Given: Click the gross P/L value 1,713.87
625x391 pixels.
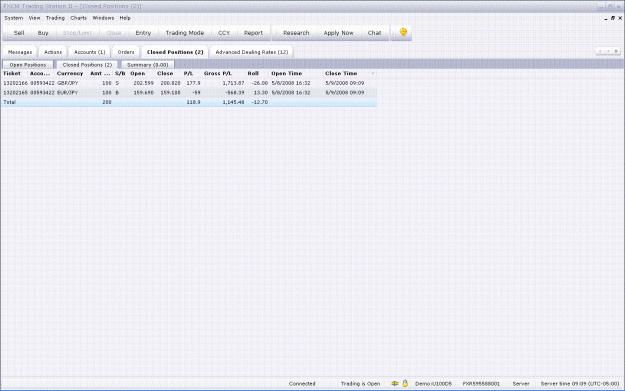Looking at the screenshot, I should [233, 83].
